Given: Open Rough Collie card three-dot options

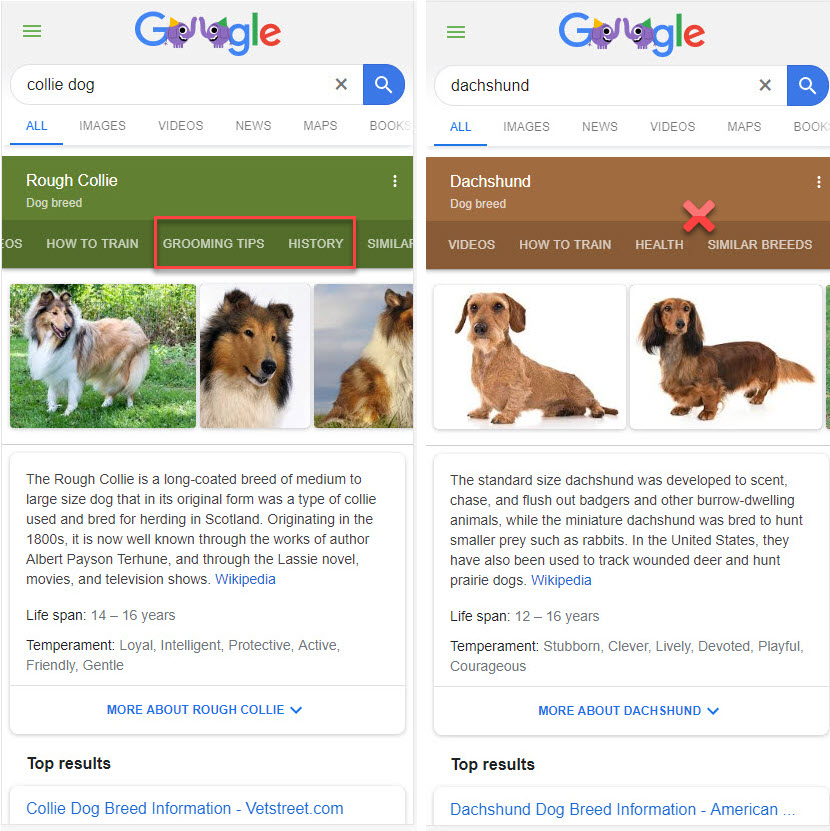Looking at the screenshot, I should coord(395,181).
